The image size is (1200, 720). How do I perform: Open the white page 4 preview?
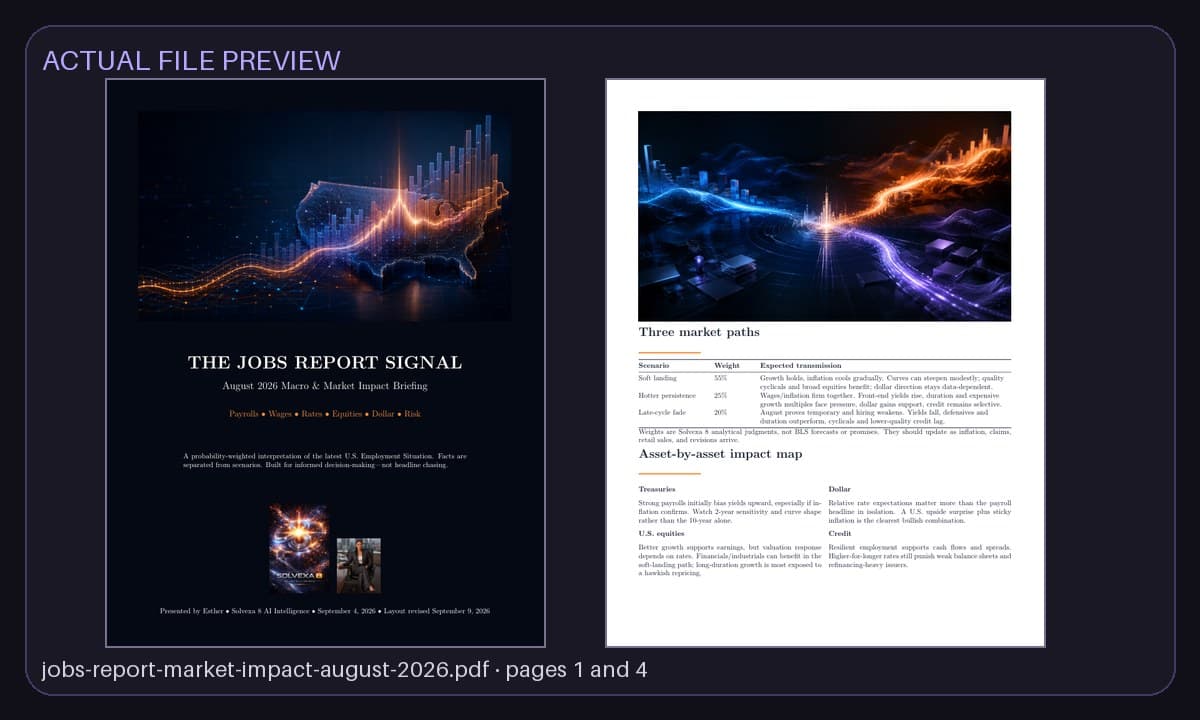[825, 363]
